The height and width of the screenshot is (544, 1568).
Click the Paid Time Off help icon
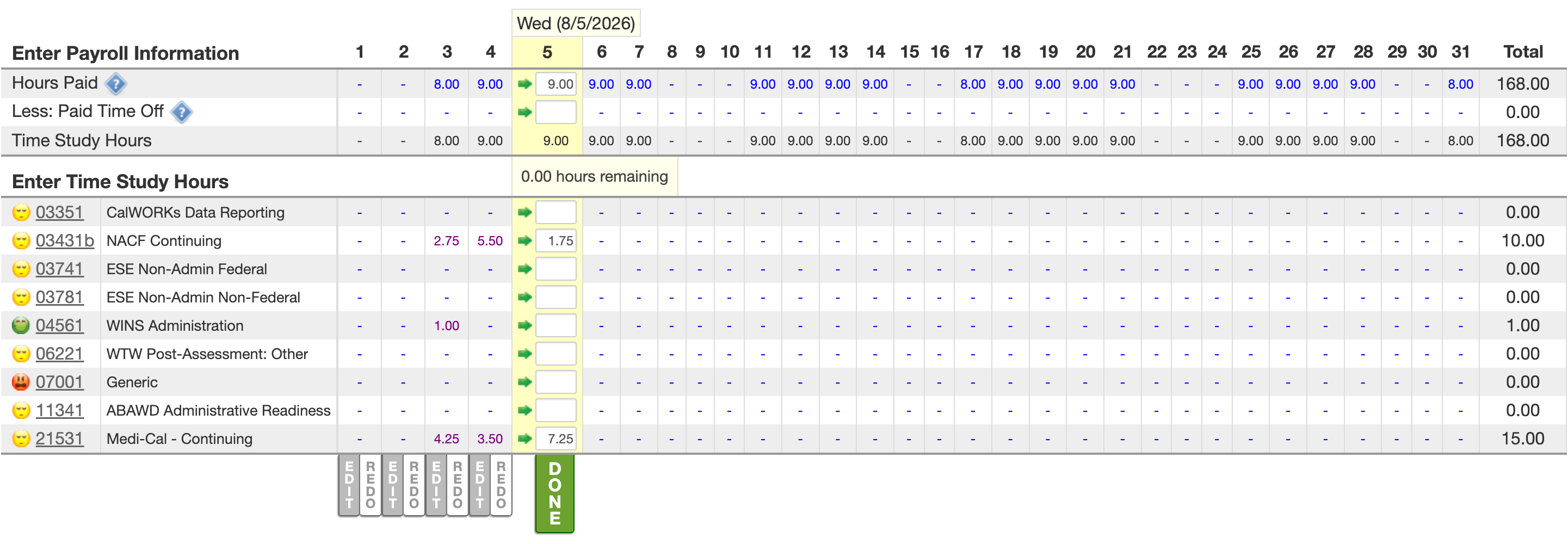[181, 112]
